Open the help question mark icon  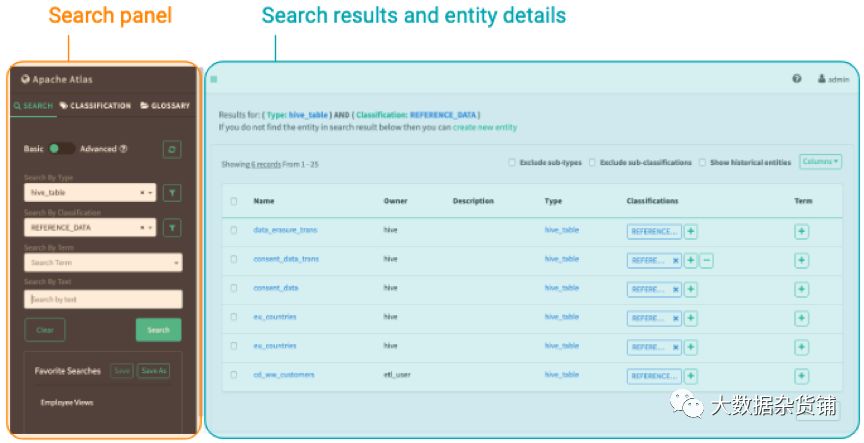point(797,79)
